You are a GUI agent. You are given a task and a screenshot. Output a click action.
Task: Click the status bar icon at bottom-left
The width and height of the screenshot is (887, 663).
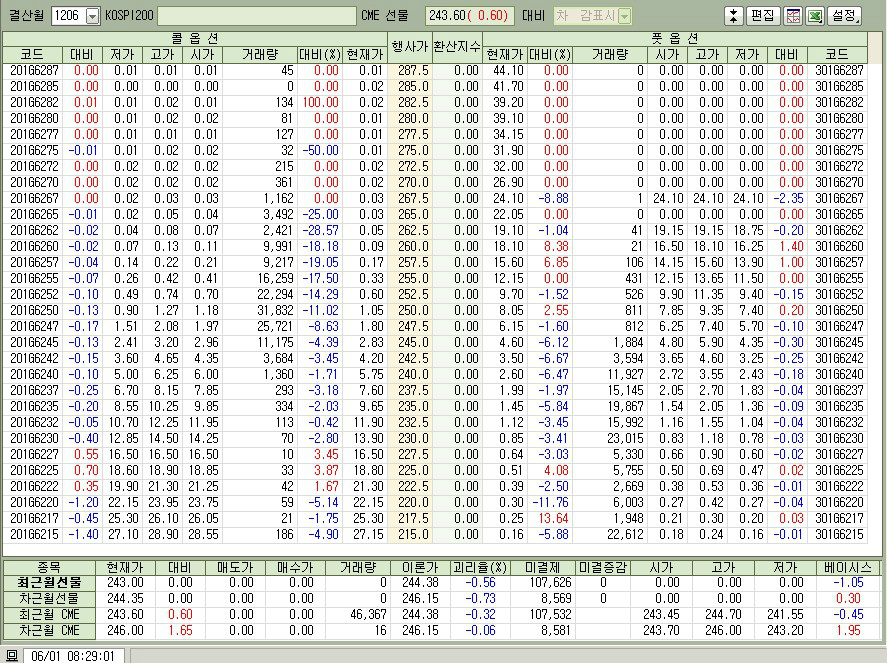pos(12,655)
